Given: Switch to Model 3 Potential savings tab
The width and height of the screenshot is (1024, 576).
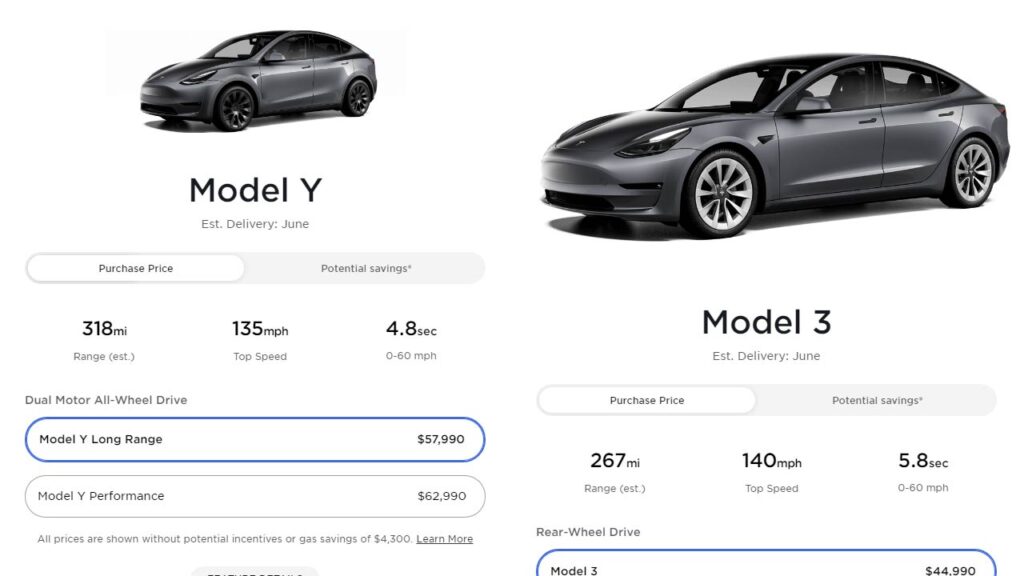Looking at the screenshot, I should coord(877,400).
